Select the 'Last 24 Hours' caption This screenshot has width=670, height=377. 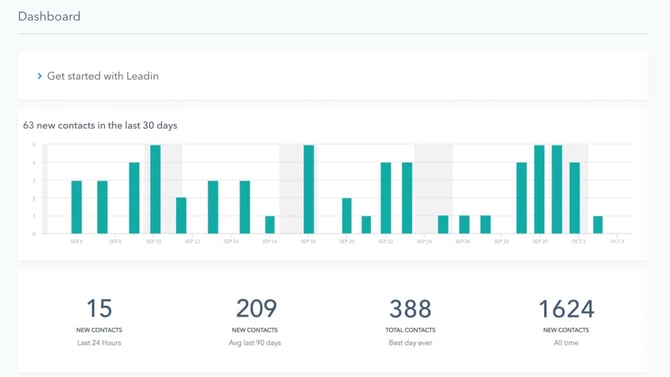click(x=99, y=343)
